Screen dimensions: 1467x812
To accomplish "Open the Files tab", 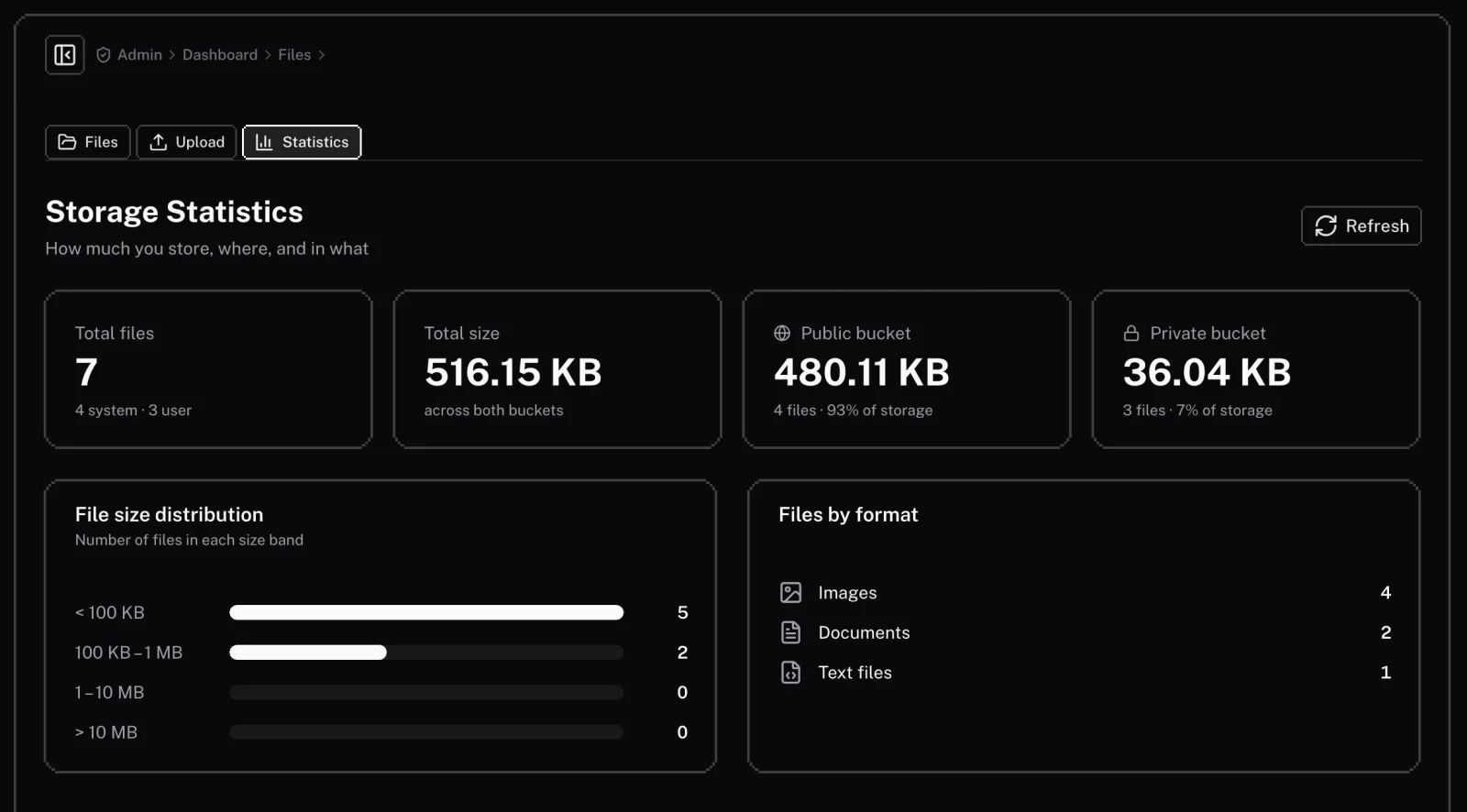I will pos(88,142).
